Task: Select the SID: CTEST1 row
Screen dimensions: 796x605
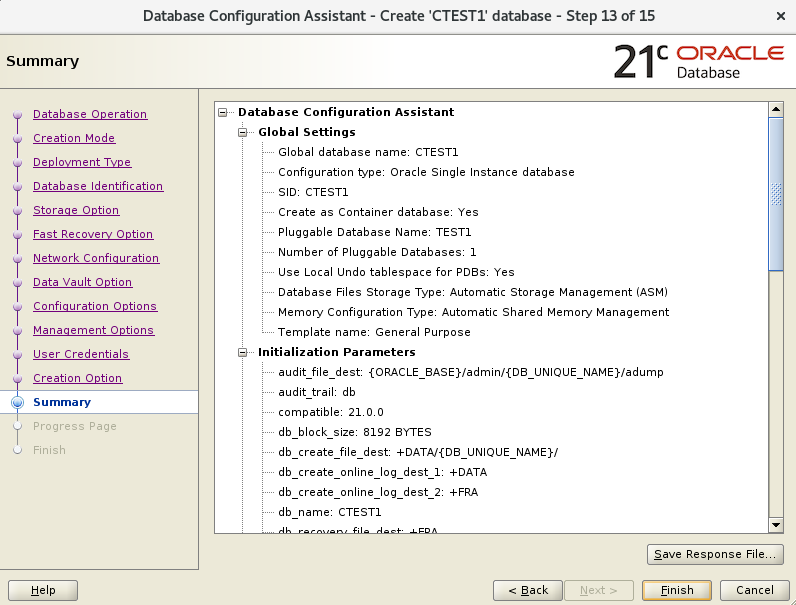Action: [313, 192]
